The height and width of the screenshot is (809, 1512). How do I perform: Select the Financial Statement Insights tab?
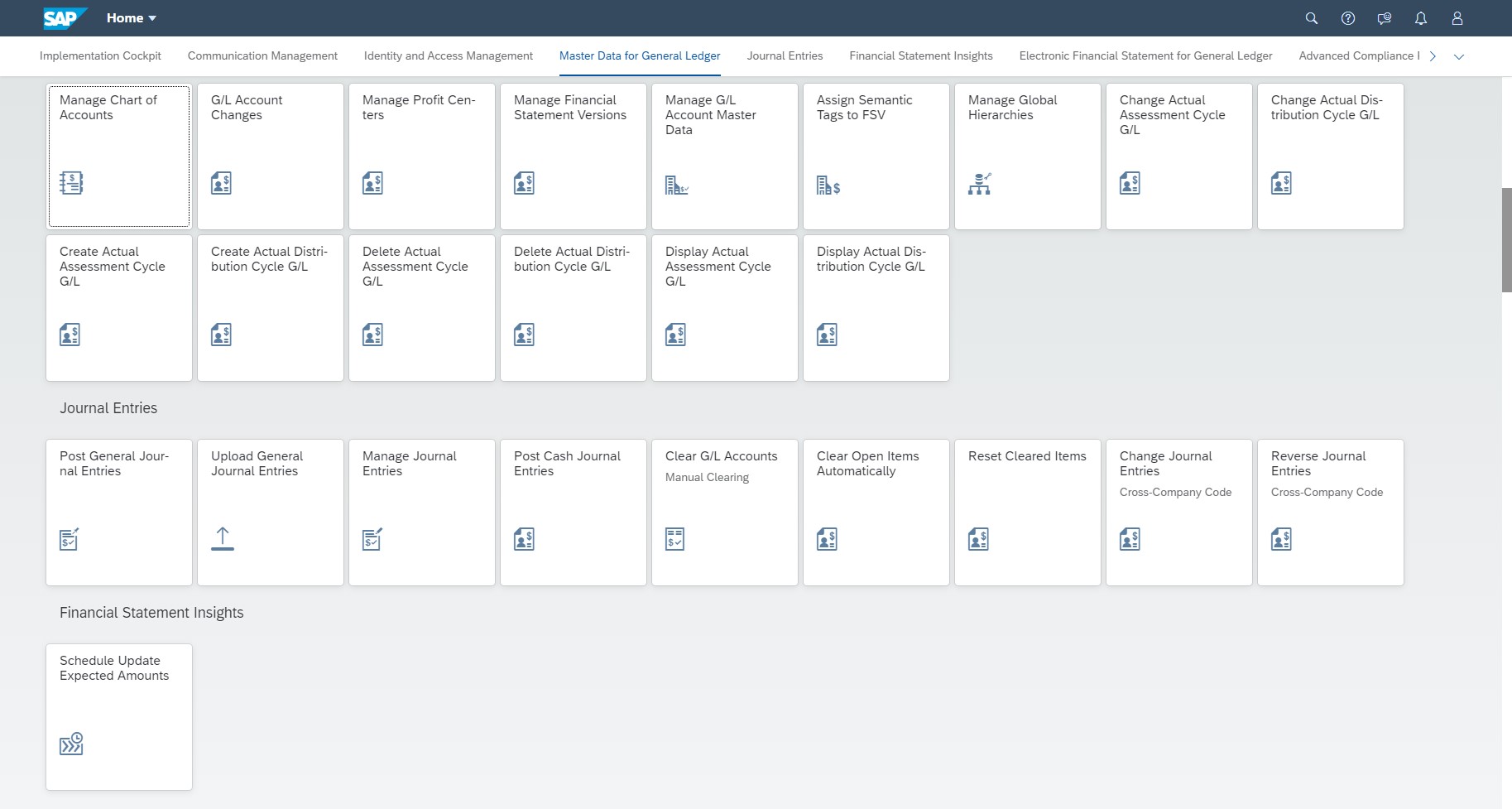point(920,56)
